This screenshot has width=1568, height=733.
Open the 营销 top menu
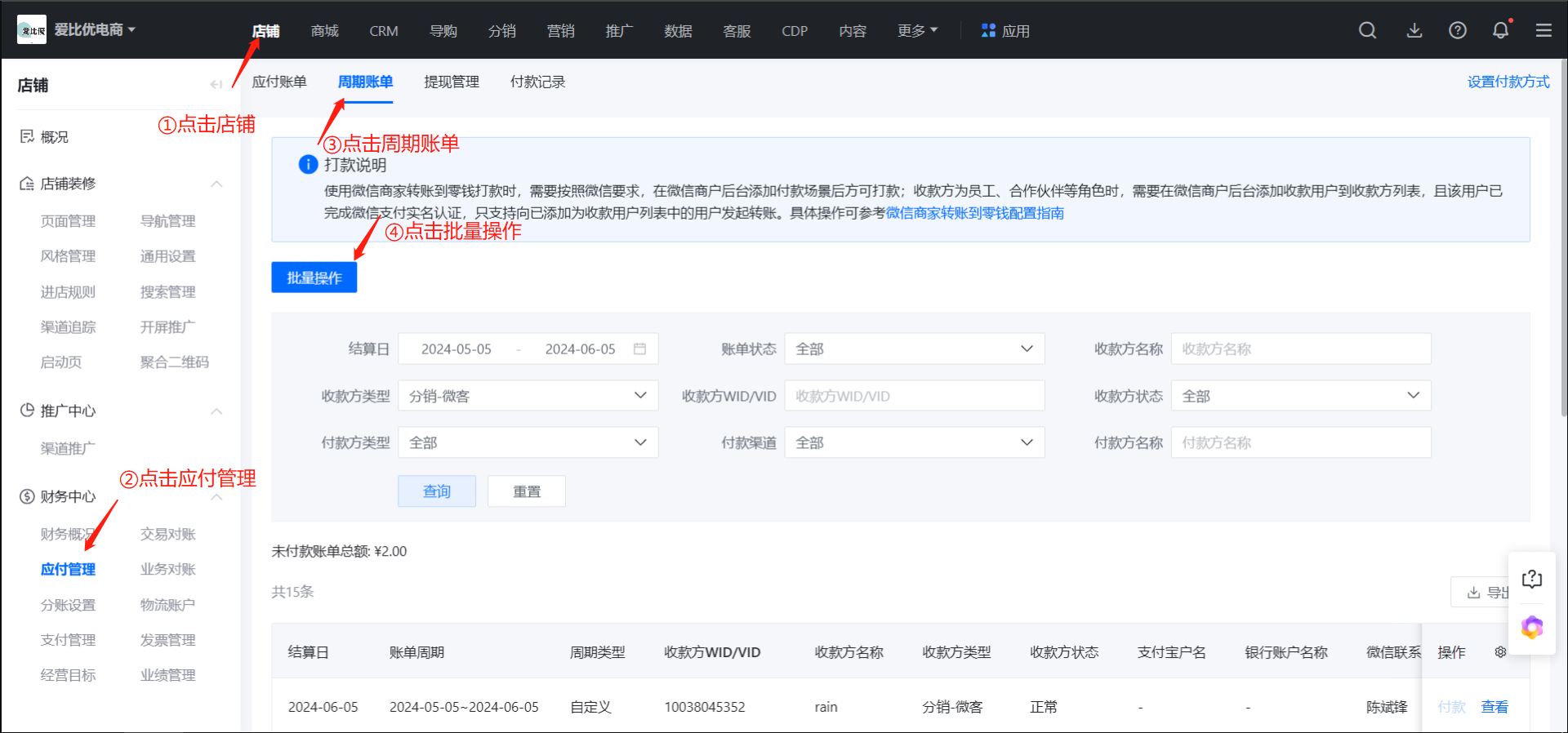click(560, 31)
